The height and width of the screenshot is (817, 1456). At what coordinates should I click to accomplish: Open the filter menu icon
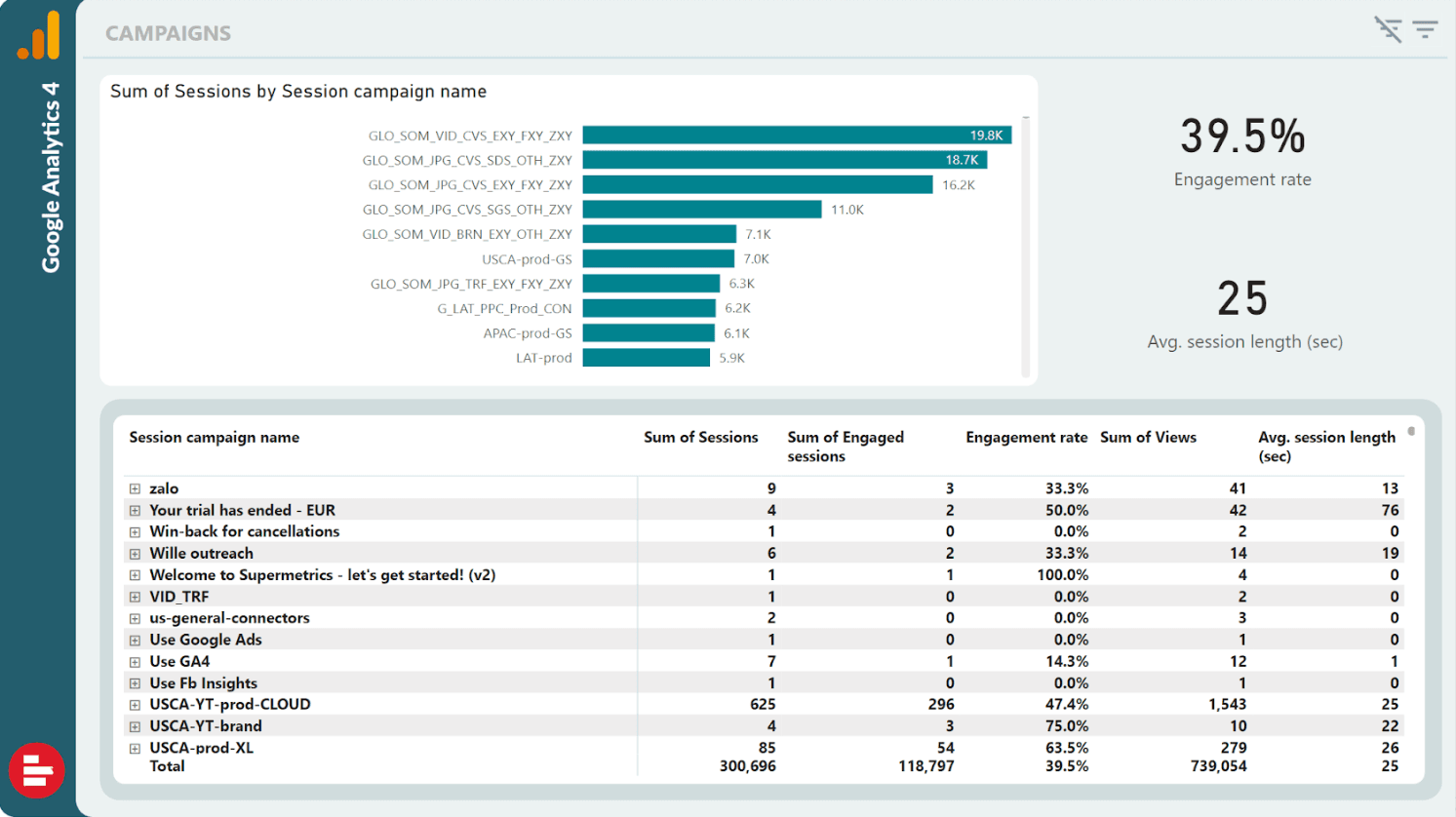click(x=1425, y=29)
